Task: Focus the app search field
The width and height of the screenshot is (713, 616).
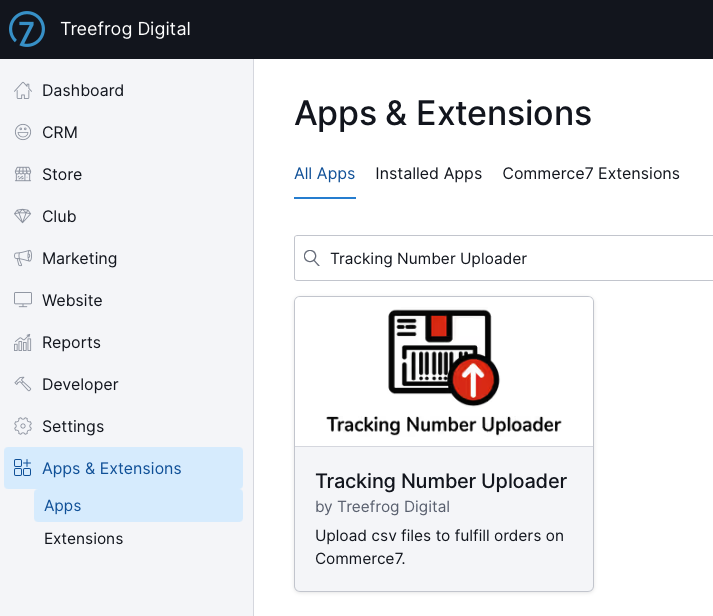Action: point(503,258)
